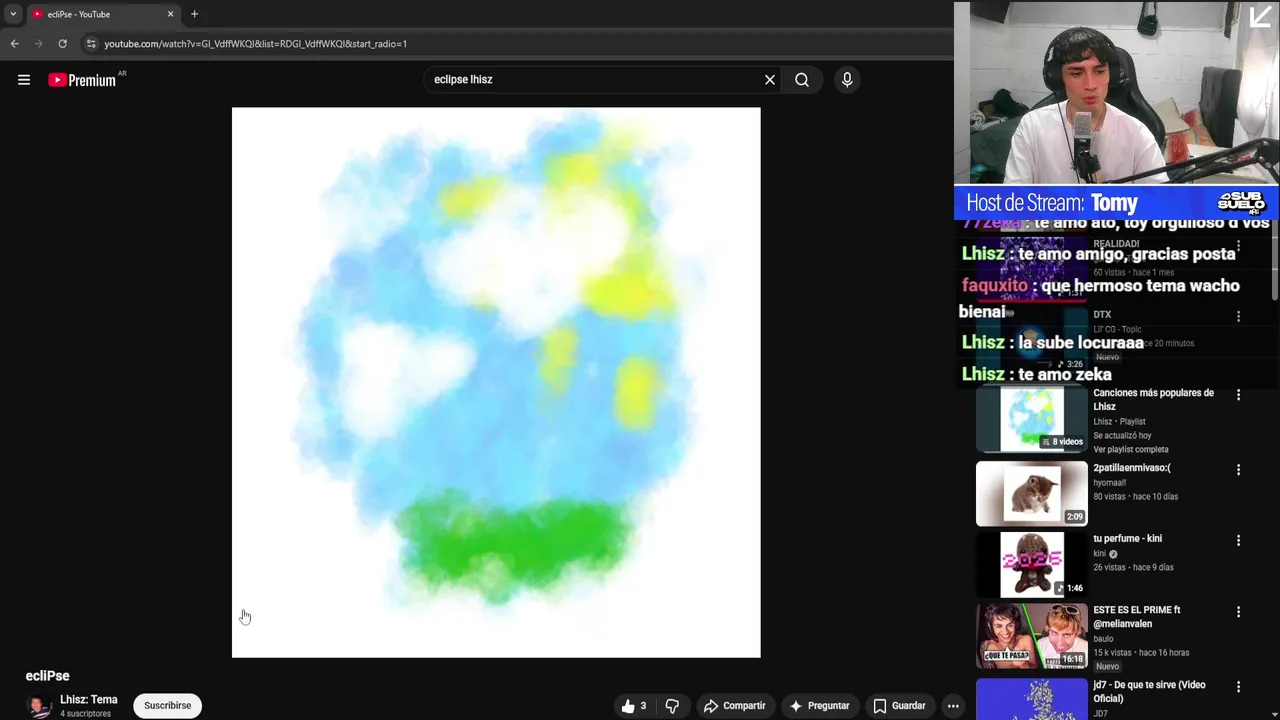
Task: Open baulo channel name under ESTE ES EL PRIME
Action: point(1103,639)
